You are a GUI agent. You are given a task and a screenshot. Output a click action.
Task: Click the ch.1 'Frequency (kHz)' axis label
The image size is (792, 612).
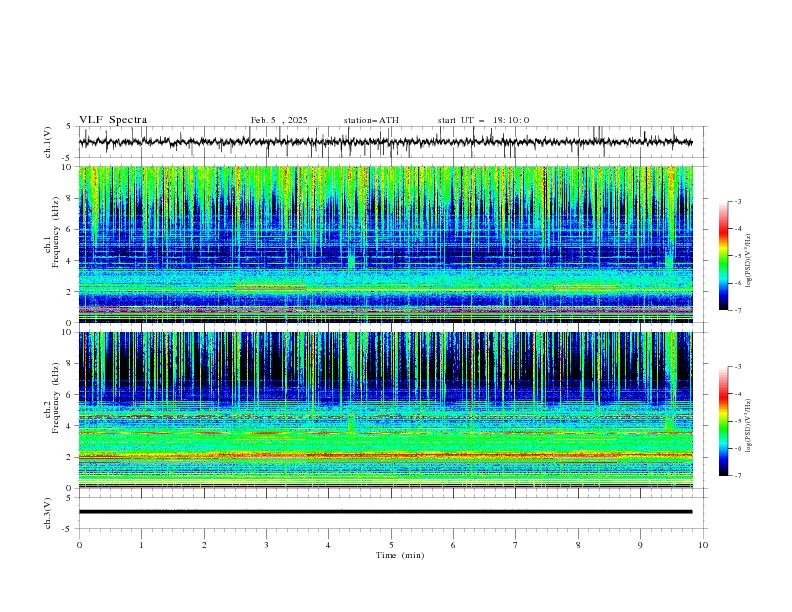56,232
